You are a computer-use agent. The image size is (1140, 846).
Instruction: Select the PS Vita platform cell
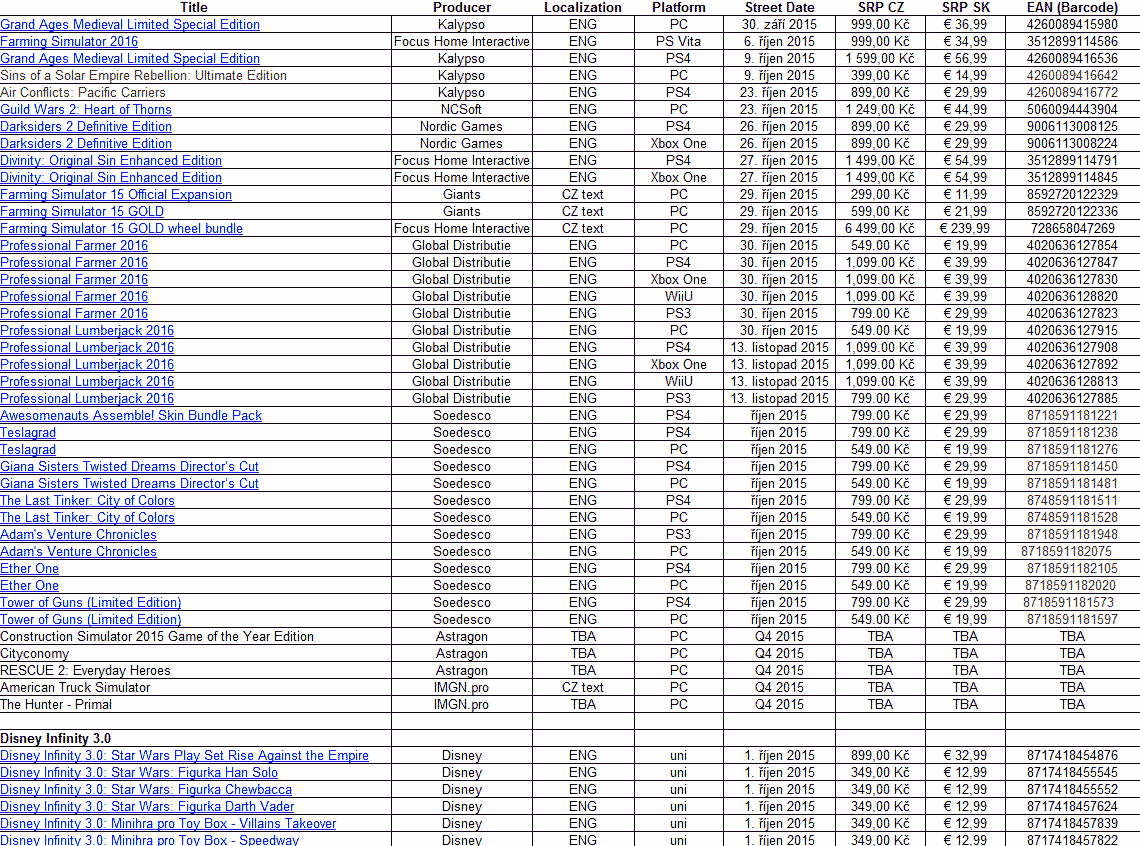coord(678,41)
